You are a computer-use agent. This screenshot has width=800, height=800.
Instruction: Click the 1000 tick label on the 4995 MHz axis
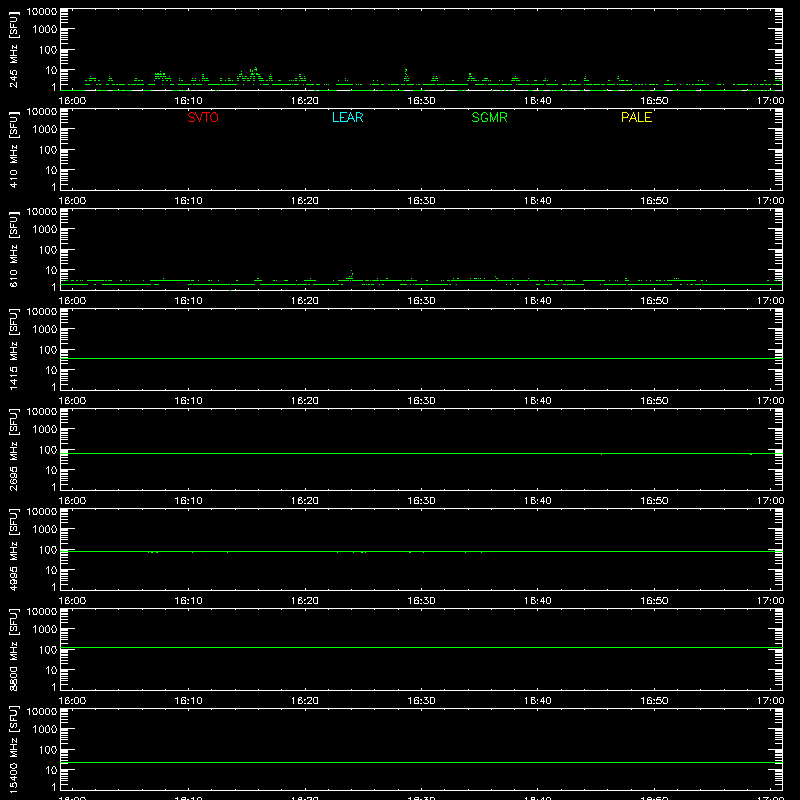[x=45, y=530]
